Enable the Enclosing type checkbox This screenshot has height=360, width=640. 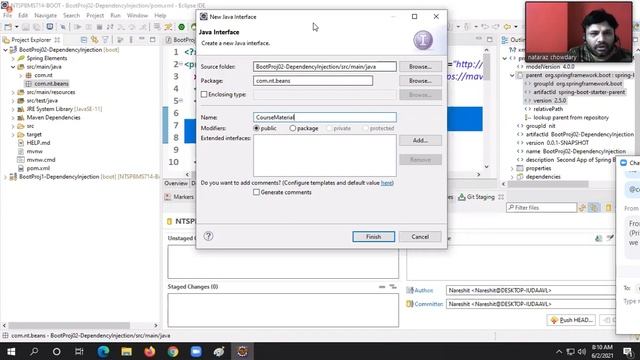click(x=204, y=94)
